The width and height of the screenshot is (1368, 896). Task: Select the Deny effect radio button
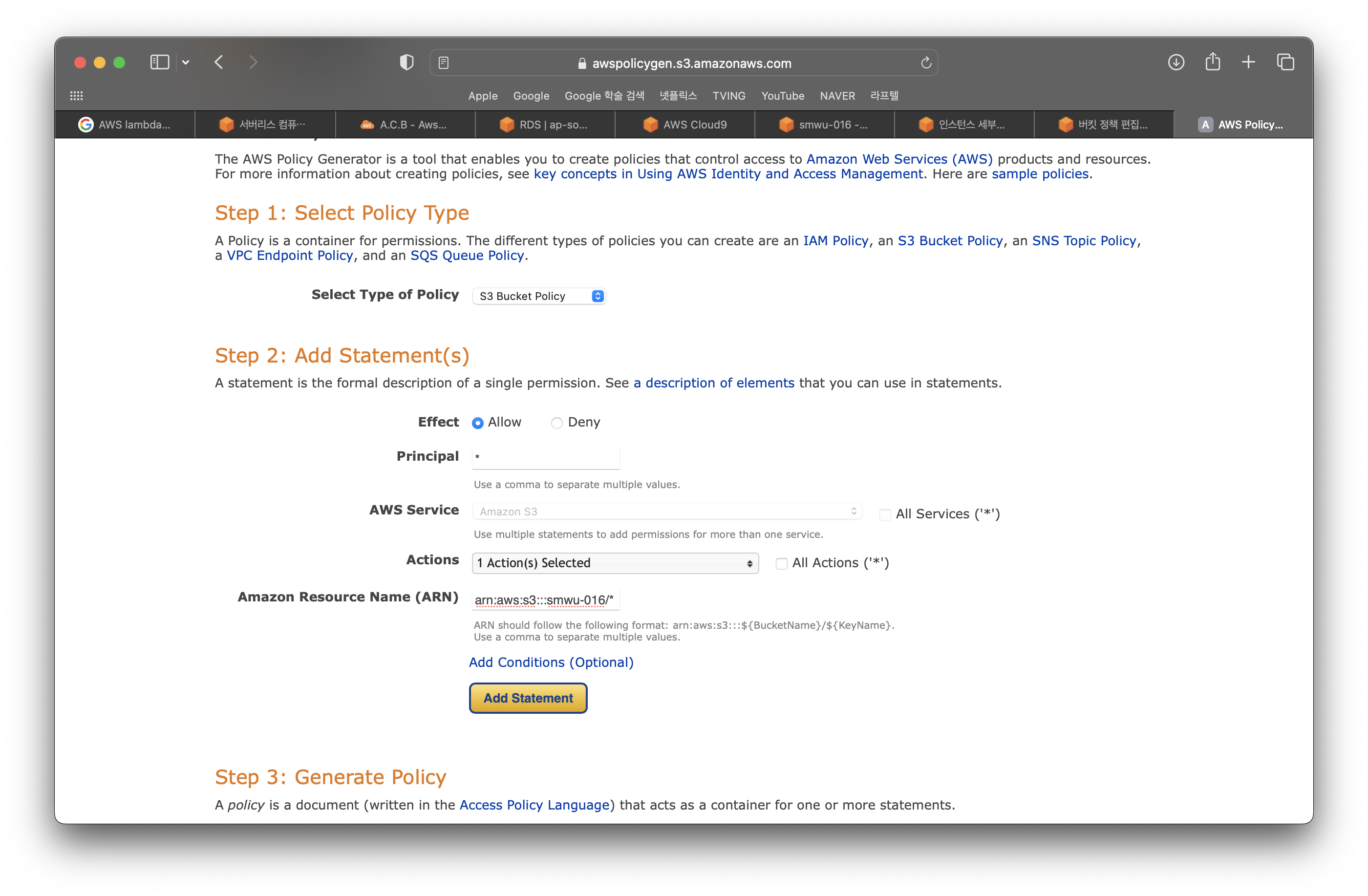coord(556,423)
